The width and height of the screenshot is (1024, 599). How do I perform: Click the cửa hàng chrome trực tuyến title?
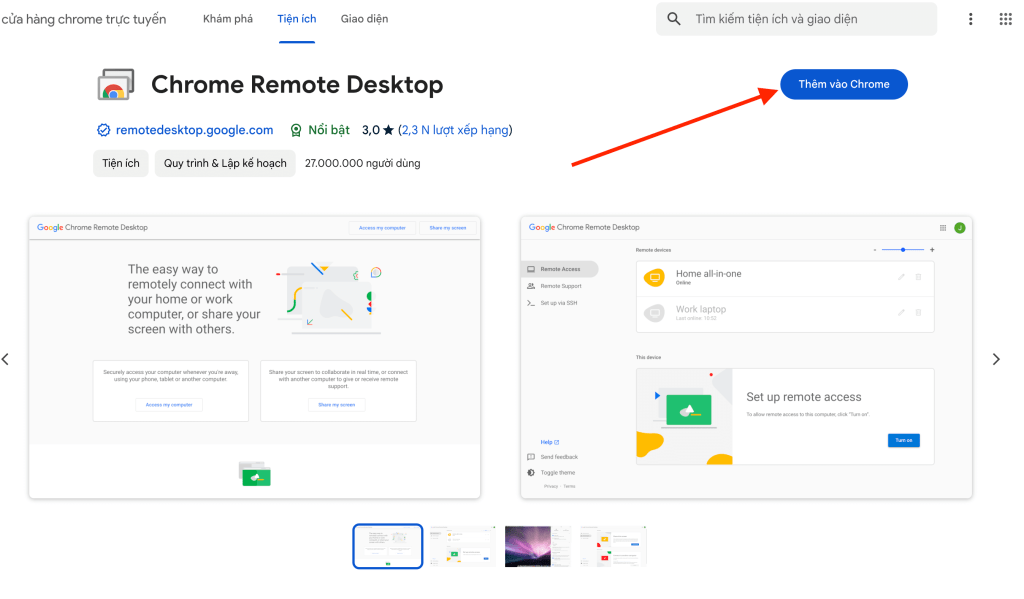(84, 19)
